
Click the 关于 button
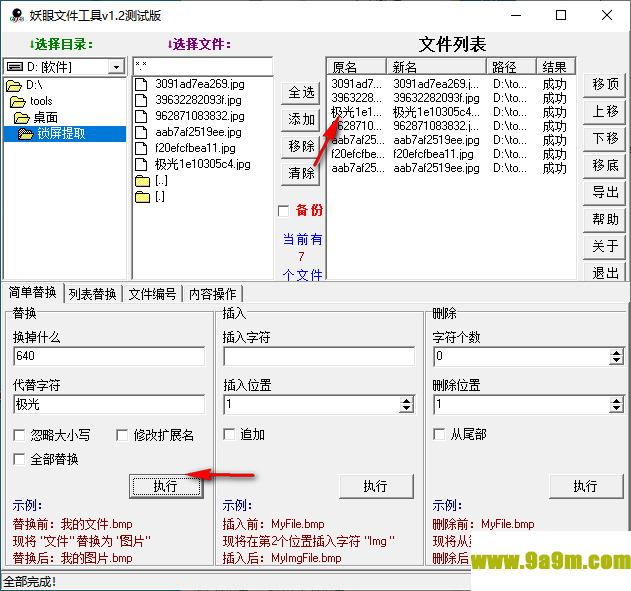(x=604, y=246)
